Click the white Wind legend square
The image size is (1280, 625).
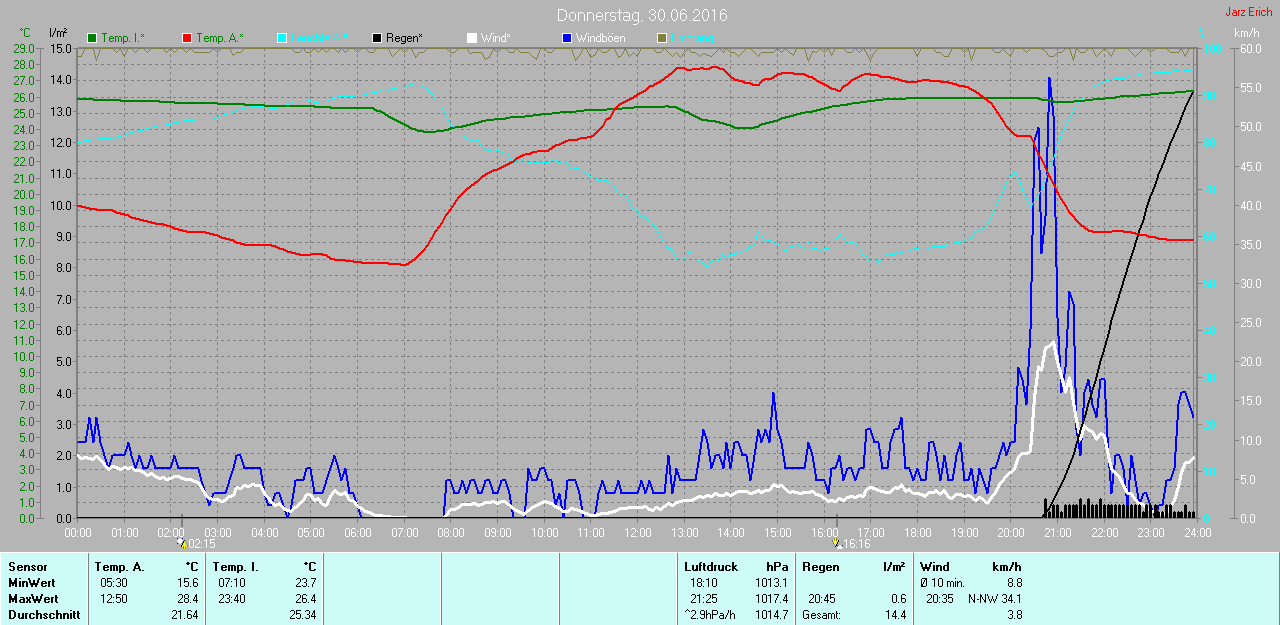pos(472,38)
